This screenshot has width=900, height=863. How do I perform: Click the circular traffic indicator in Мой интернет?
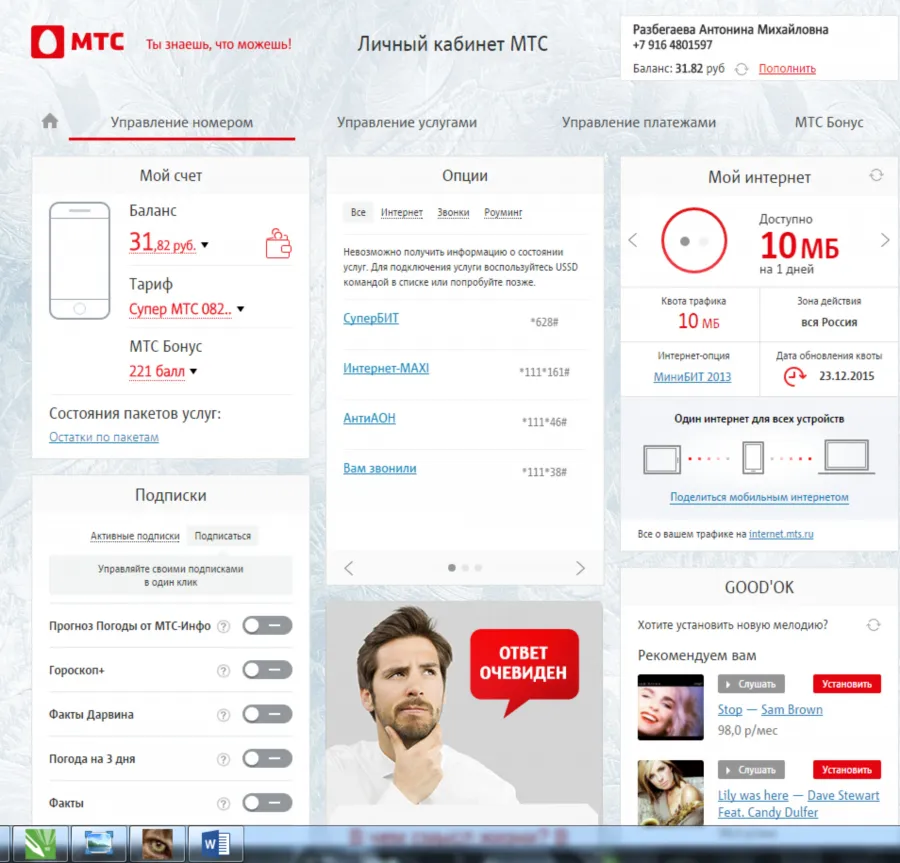[694, 240]
